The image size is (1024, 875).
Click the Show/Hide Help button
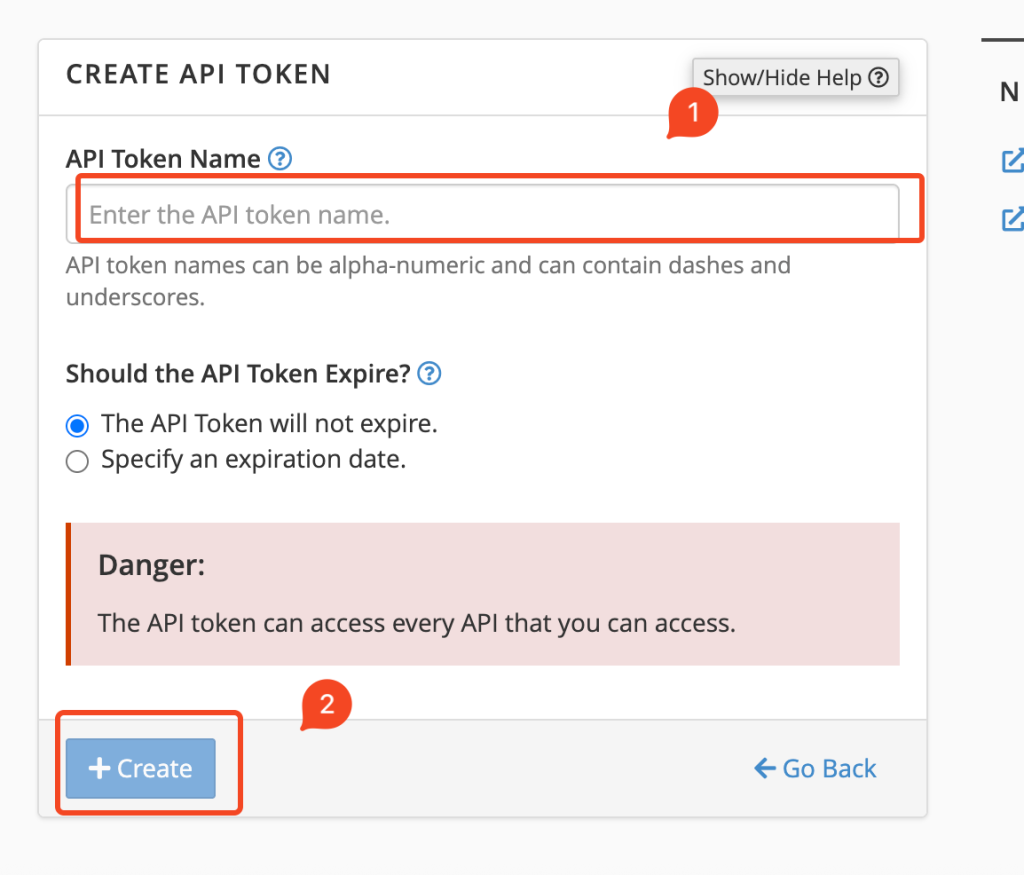795,78
